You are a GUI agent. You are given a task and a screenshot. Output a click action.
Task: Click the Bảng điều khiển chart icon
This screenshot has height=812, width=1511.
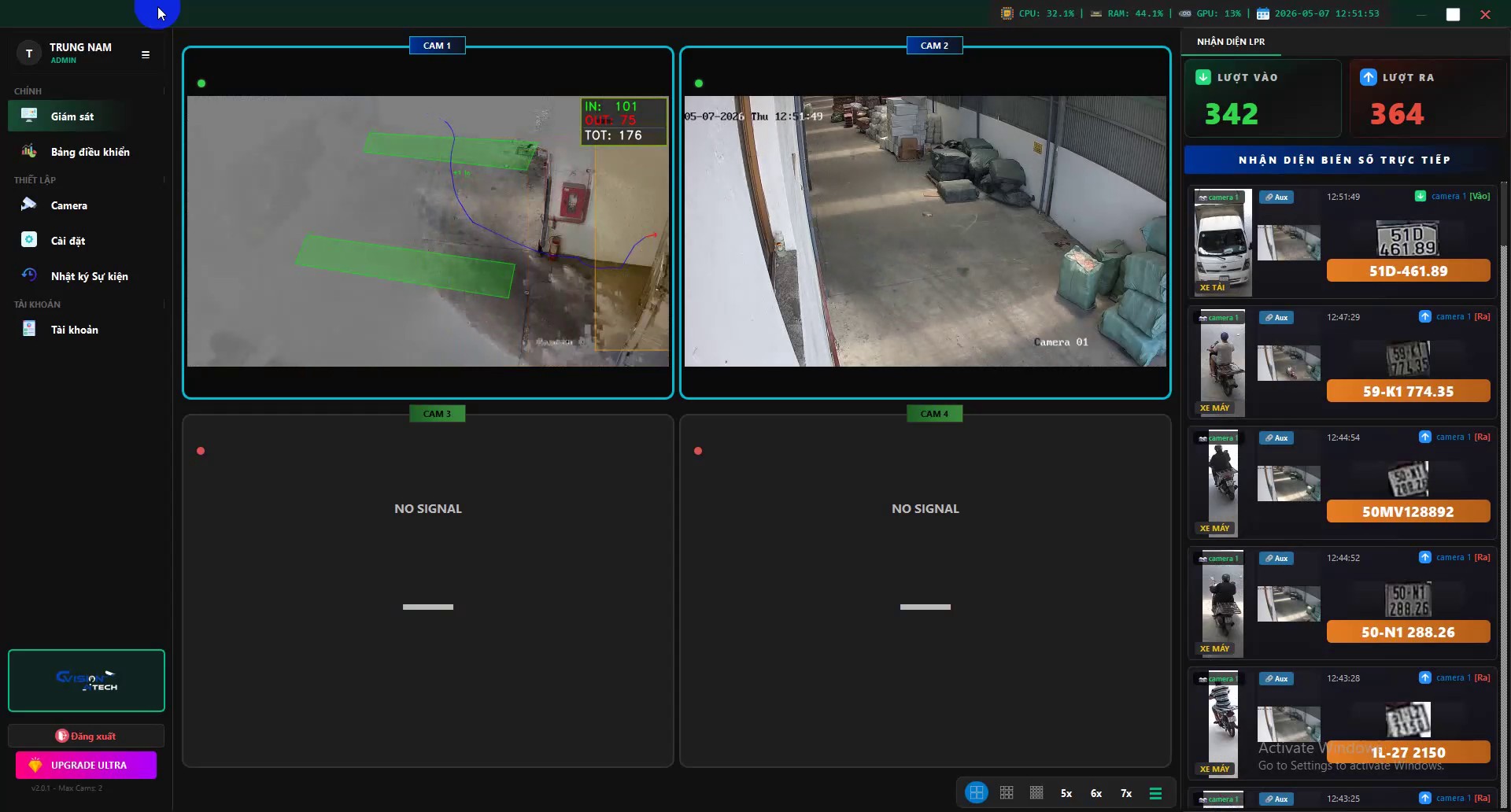click(x=29, y=151)
